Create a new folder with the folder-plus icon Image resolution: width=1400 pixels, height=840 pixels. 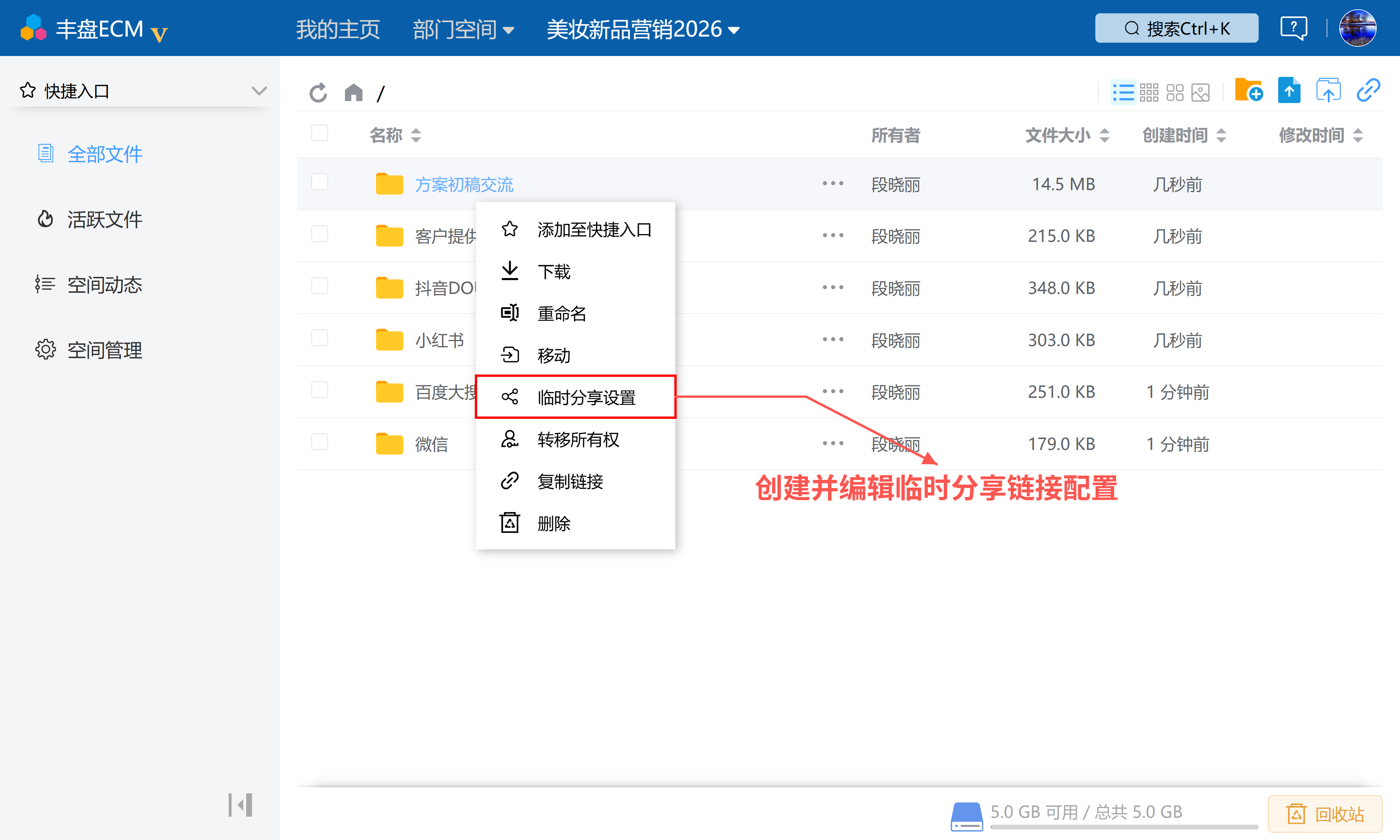[1249, 91]
